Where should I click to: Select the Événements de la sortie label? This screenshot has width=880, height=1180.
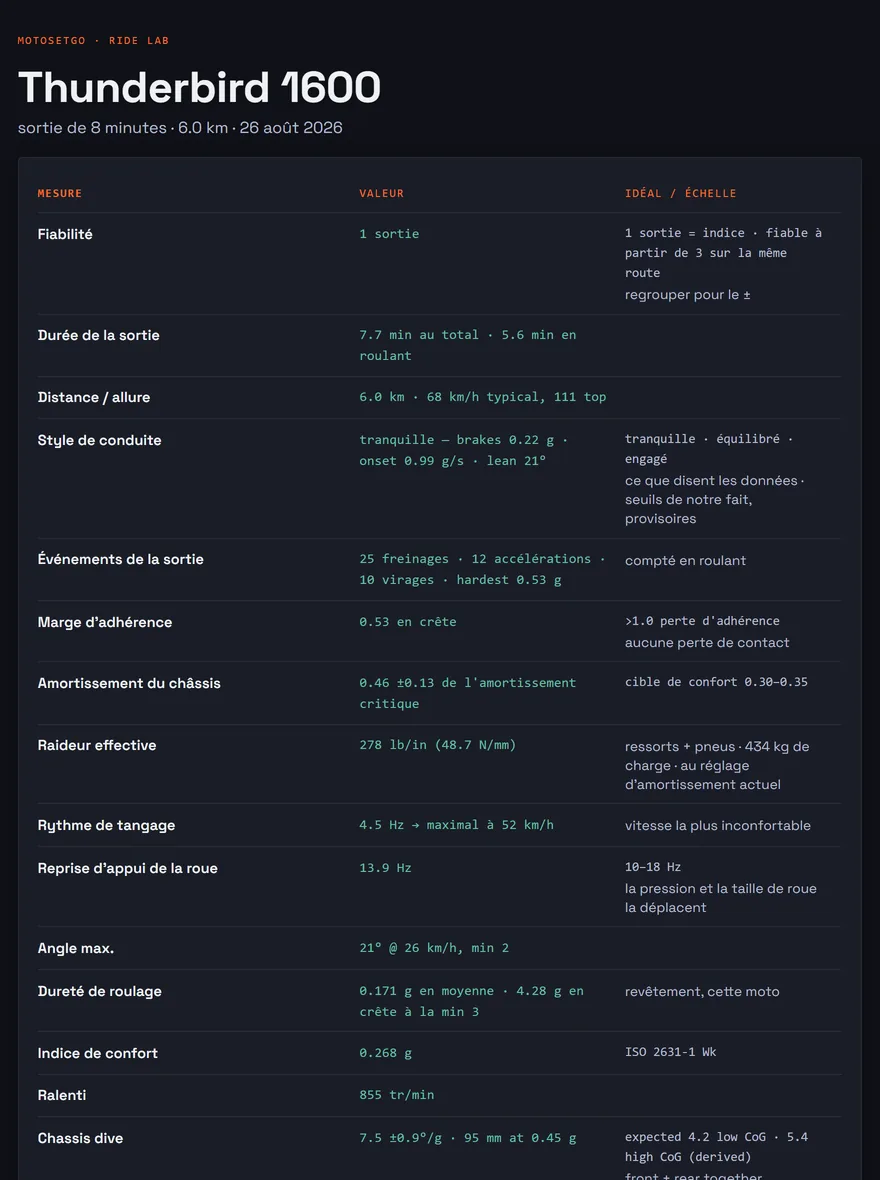[x=120, y=559]
